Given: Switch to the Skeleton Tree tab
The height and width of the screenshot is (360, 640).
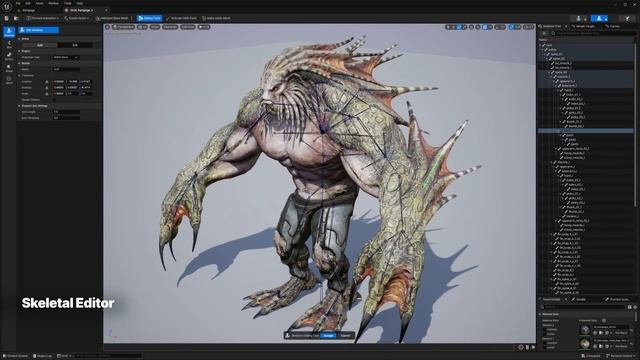Looking at the screenshot, I should [x=551, y=26].
